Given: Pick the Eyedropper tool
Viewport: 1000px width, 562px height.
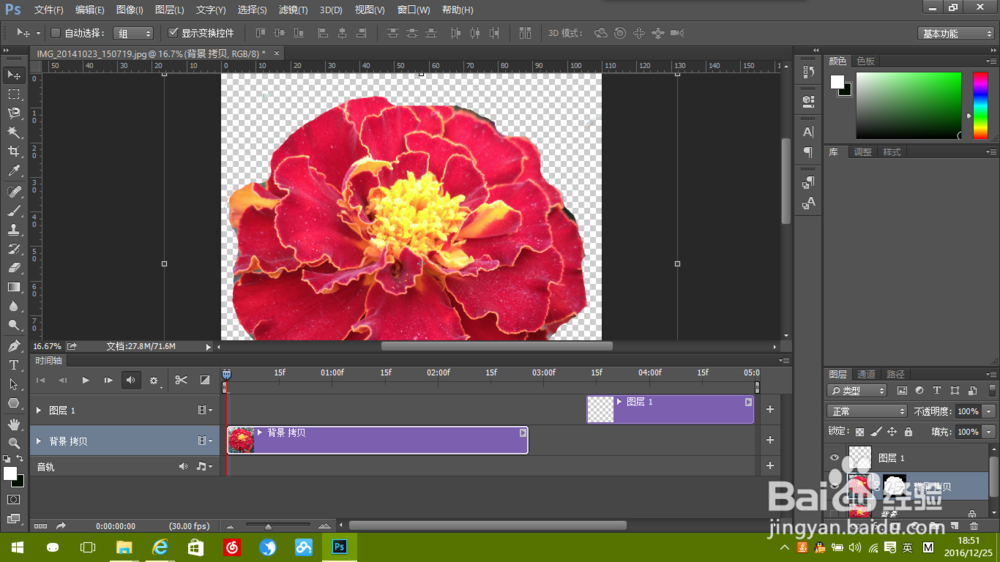Looking at the screenshot, I should [x=14, y=171].
